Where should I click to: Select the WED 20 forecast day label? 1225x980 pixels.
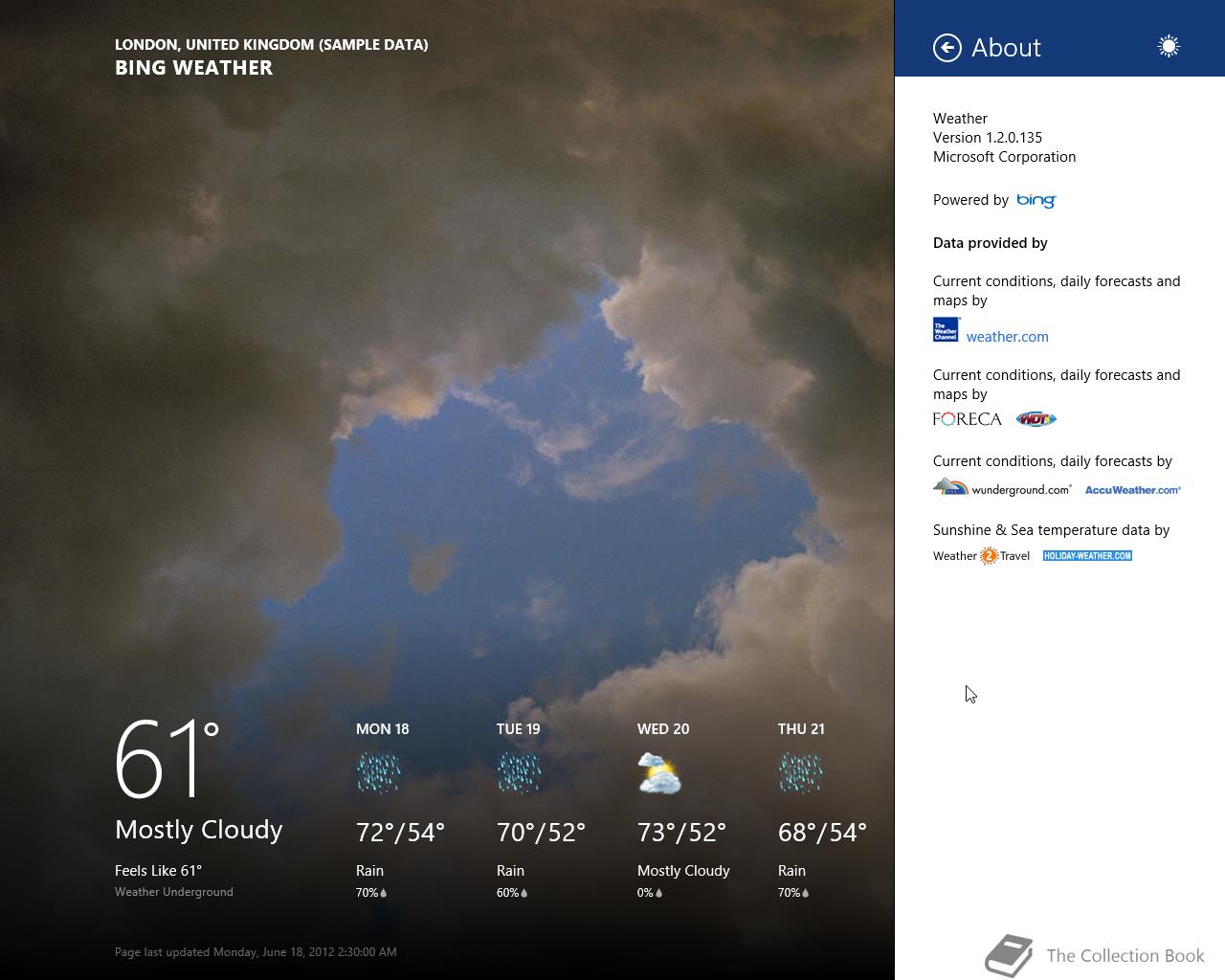pos(663,729)
